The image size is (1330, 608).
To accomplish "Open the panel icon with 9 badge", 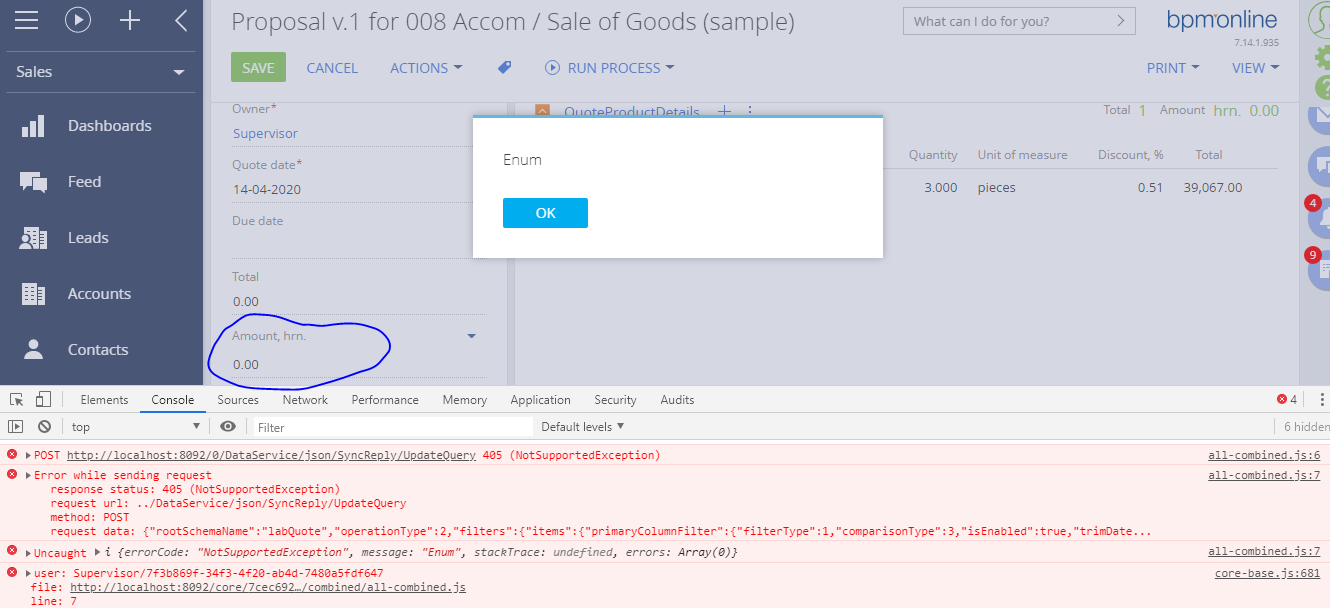I will pos(1319,268).
